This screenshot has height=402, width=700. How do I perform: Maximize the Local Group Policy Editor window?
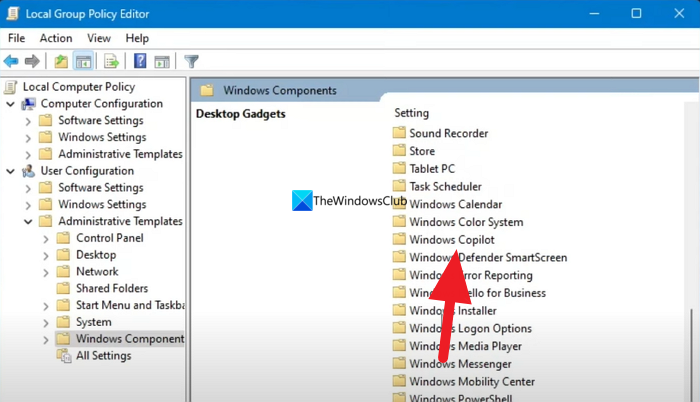pos(636,13)
